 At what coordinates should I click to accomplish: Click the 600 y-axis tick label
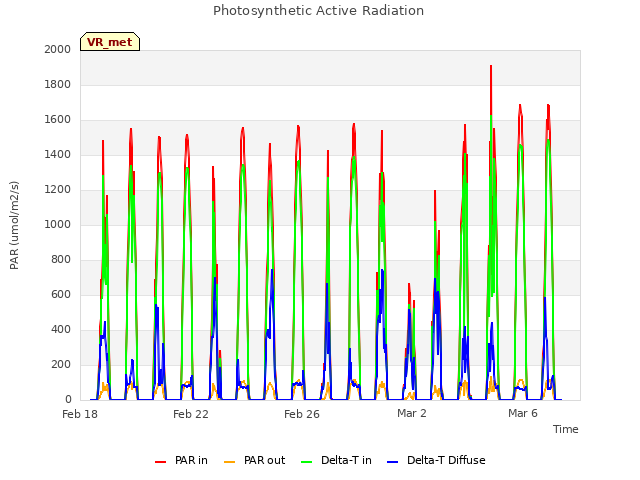click(x=61, y=295)
